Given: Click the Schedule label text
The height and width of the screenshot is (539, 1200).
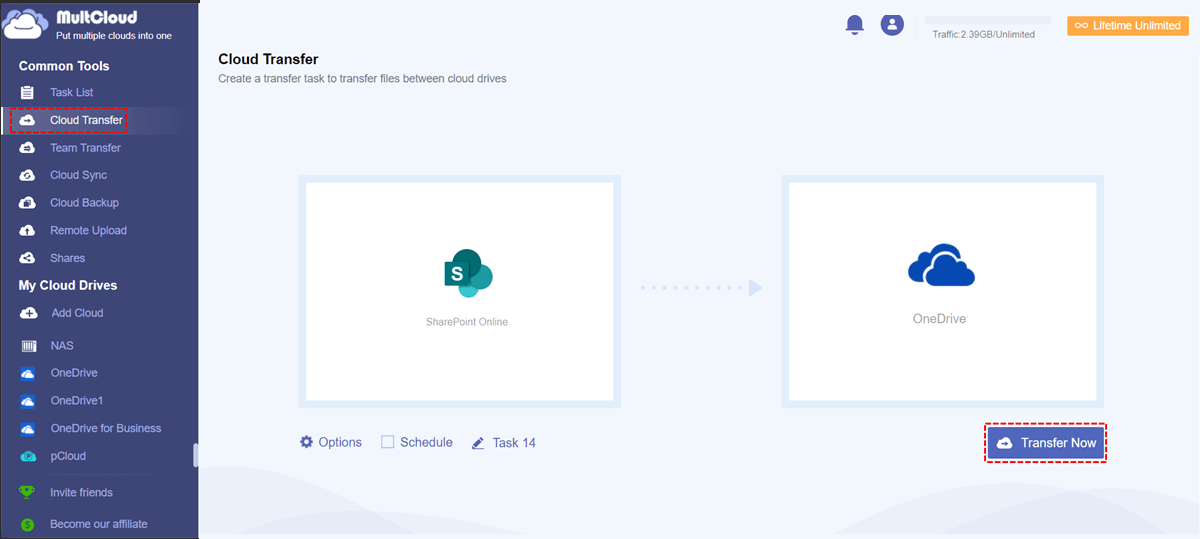Looking at the screenshot, I should click(426, 442).
